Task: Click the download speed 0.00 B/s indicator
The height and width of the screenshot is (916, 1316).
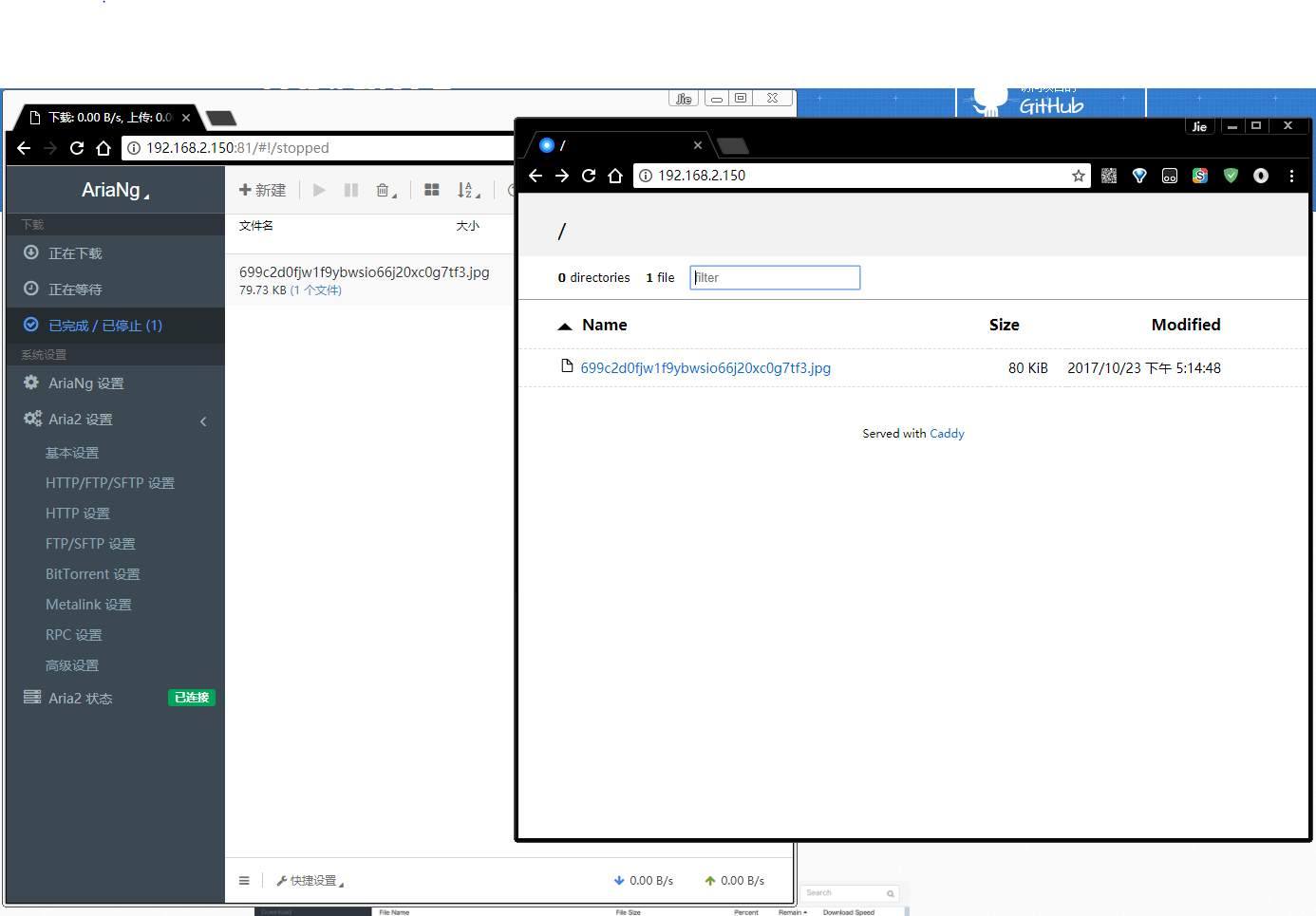Action: tap(643, 881)
